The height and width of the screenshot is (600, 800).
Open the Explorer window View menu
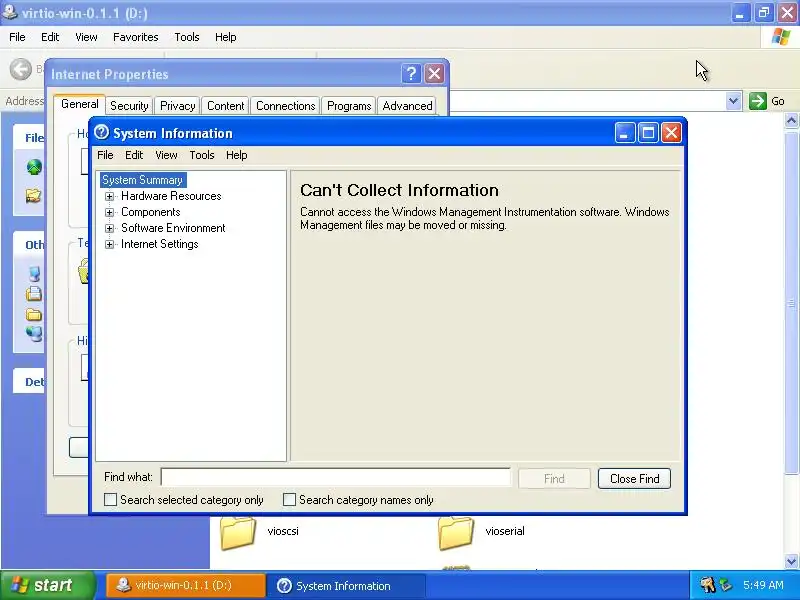click(86, 37)
